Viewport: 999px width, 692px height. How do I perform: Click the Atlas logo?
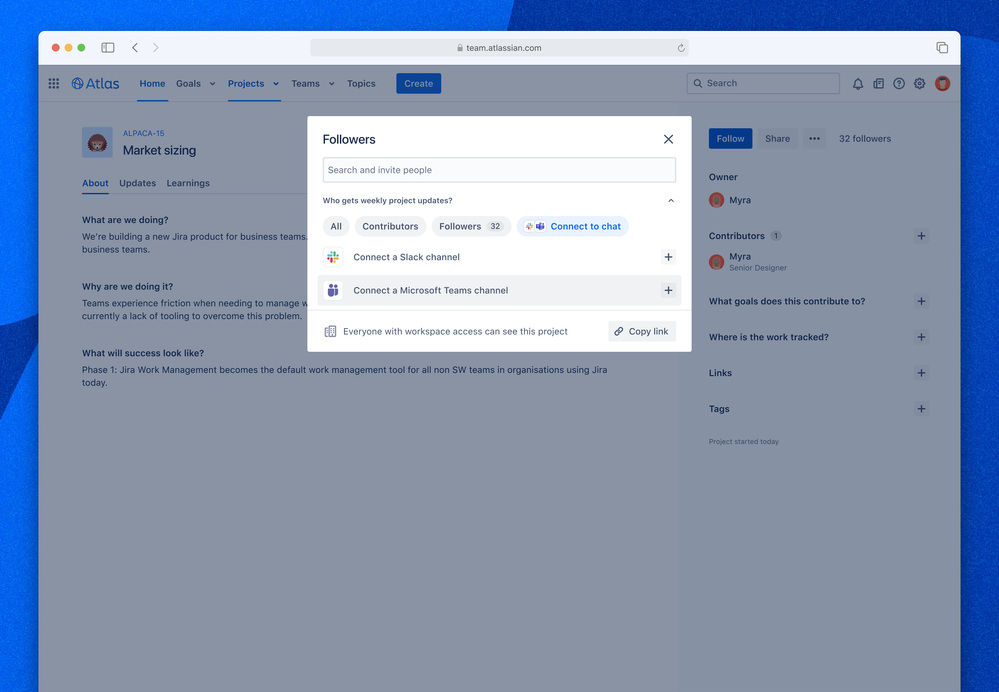pyautogui.click(x=96, y=83)
